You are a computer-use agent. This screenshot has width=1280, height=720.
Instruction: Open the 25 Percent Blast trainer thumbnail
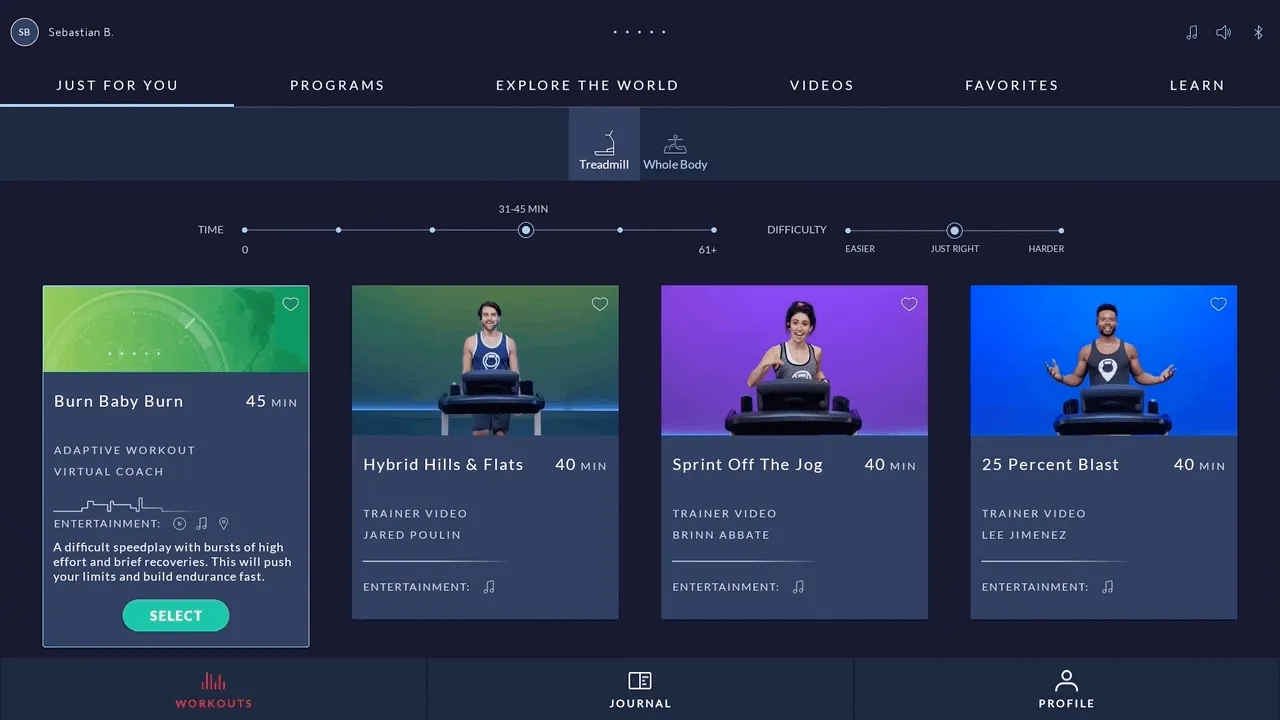coord(1103,361)
